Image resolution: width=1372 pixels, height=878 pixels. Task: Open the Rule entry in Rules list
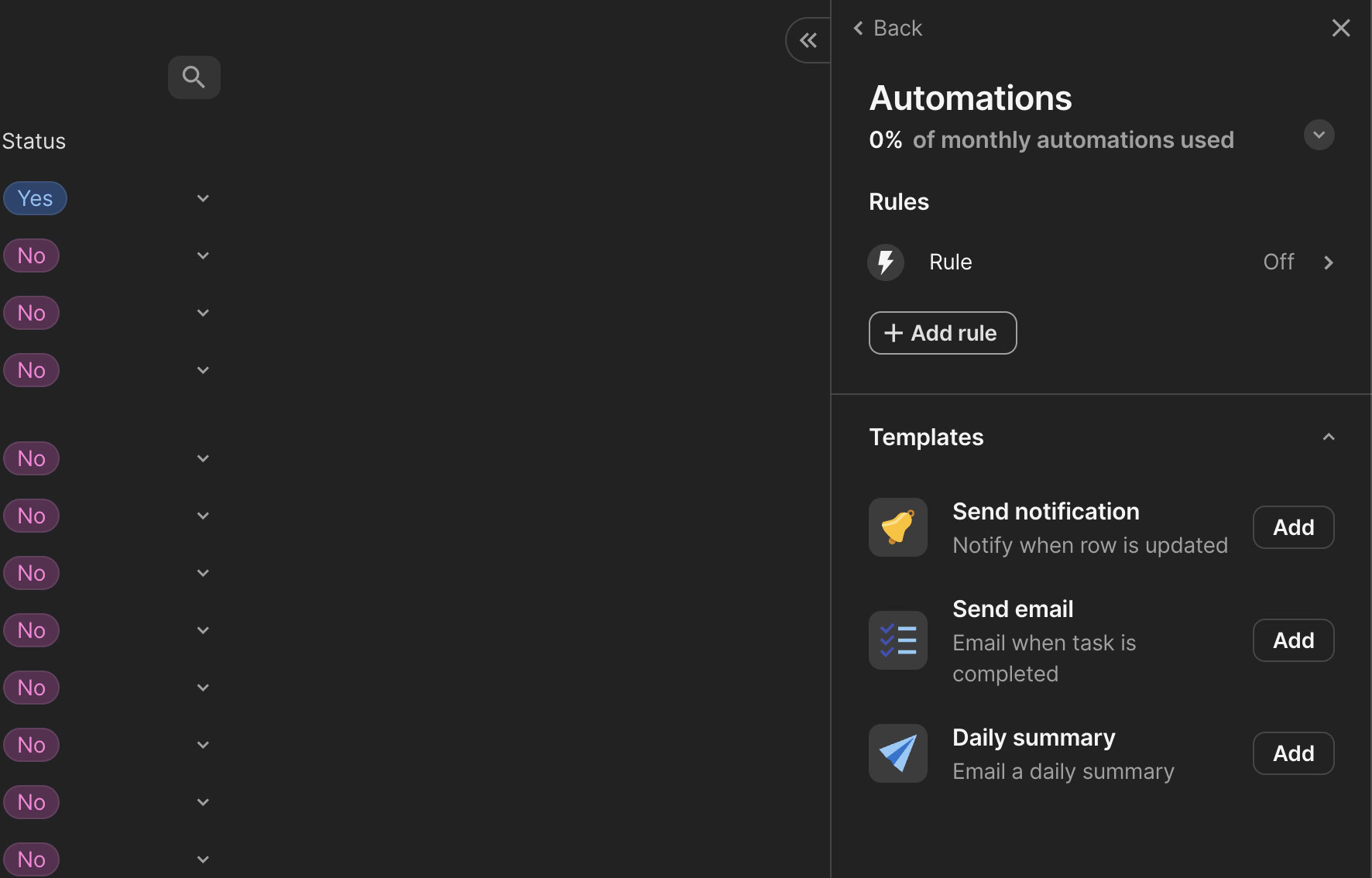[950, 262]
